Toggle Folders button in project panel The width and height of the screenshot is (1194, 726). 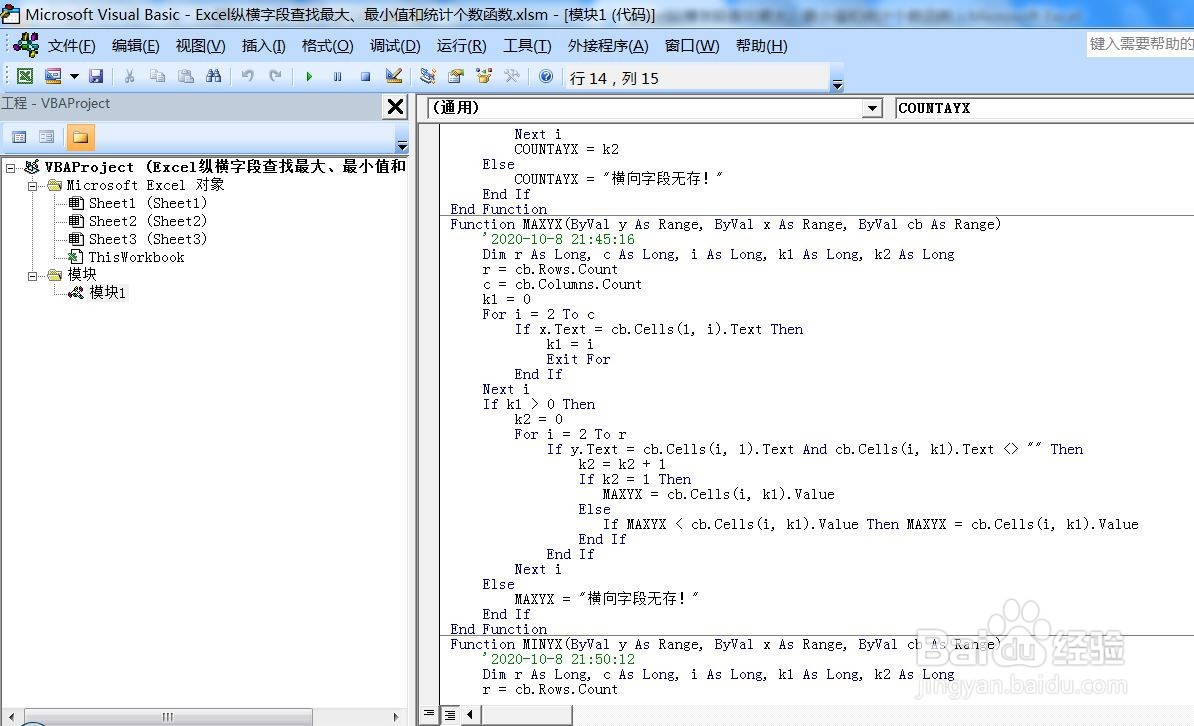[81, 137]
